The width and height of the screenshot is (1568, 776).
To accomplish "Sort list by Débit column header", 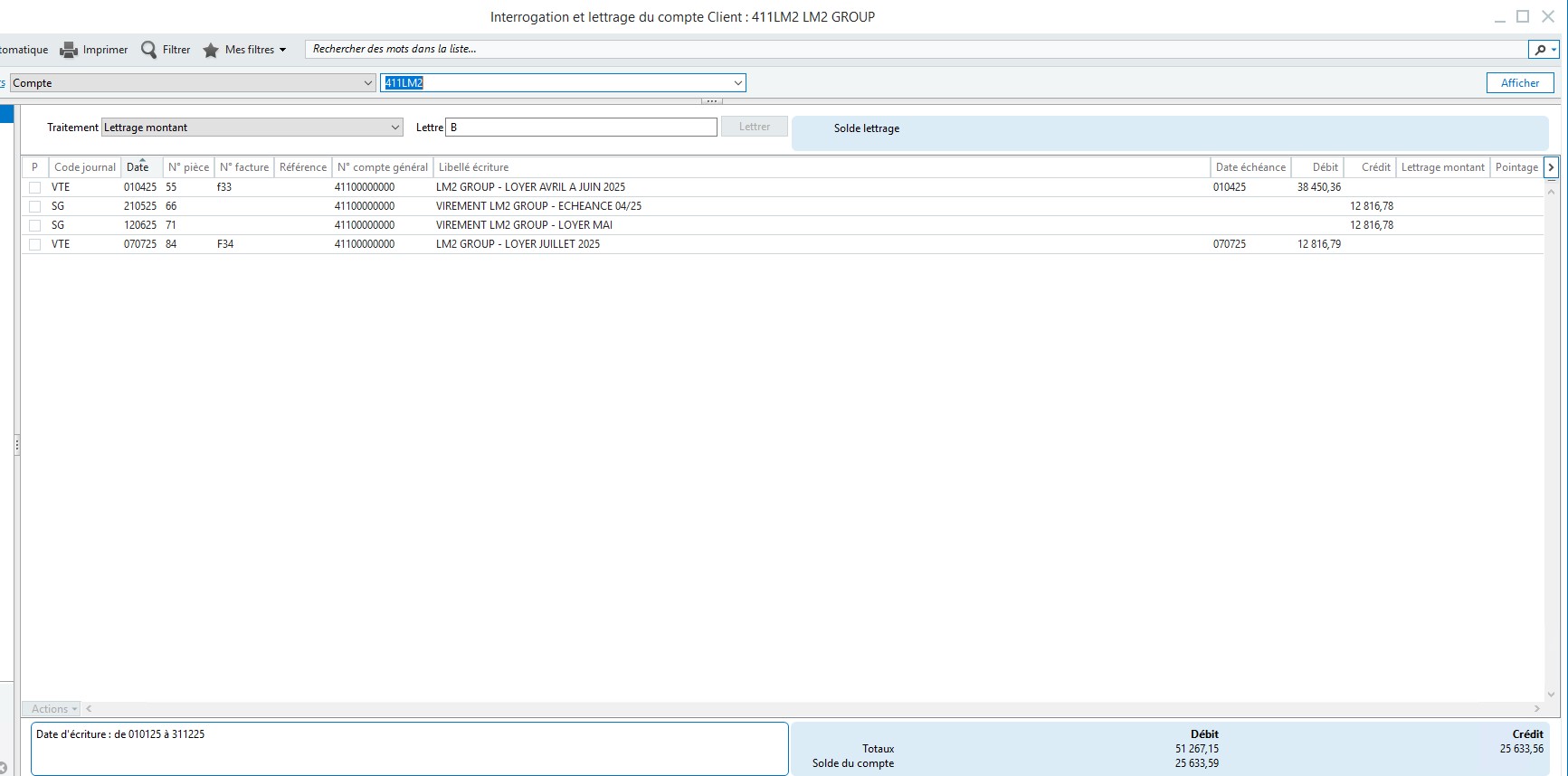I will 1325,167.
